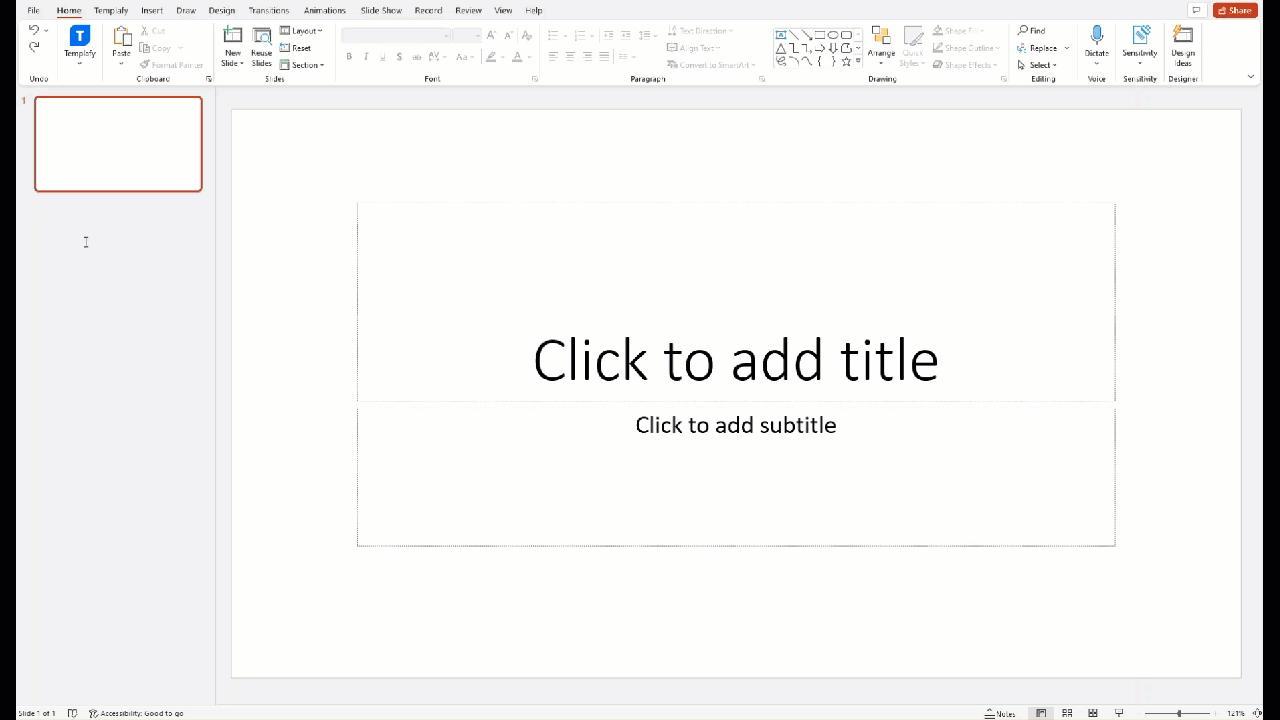Switch to Reading View in status bar
Image resolution: width=1280 pixels, height=720 pixels.
click(x=1093, y=713)
